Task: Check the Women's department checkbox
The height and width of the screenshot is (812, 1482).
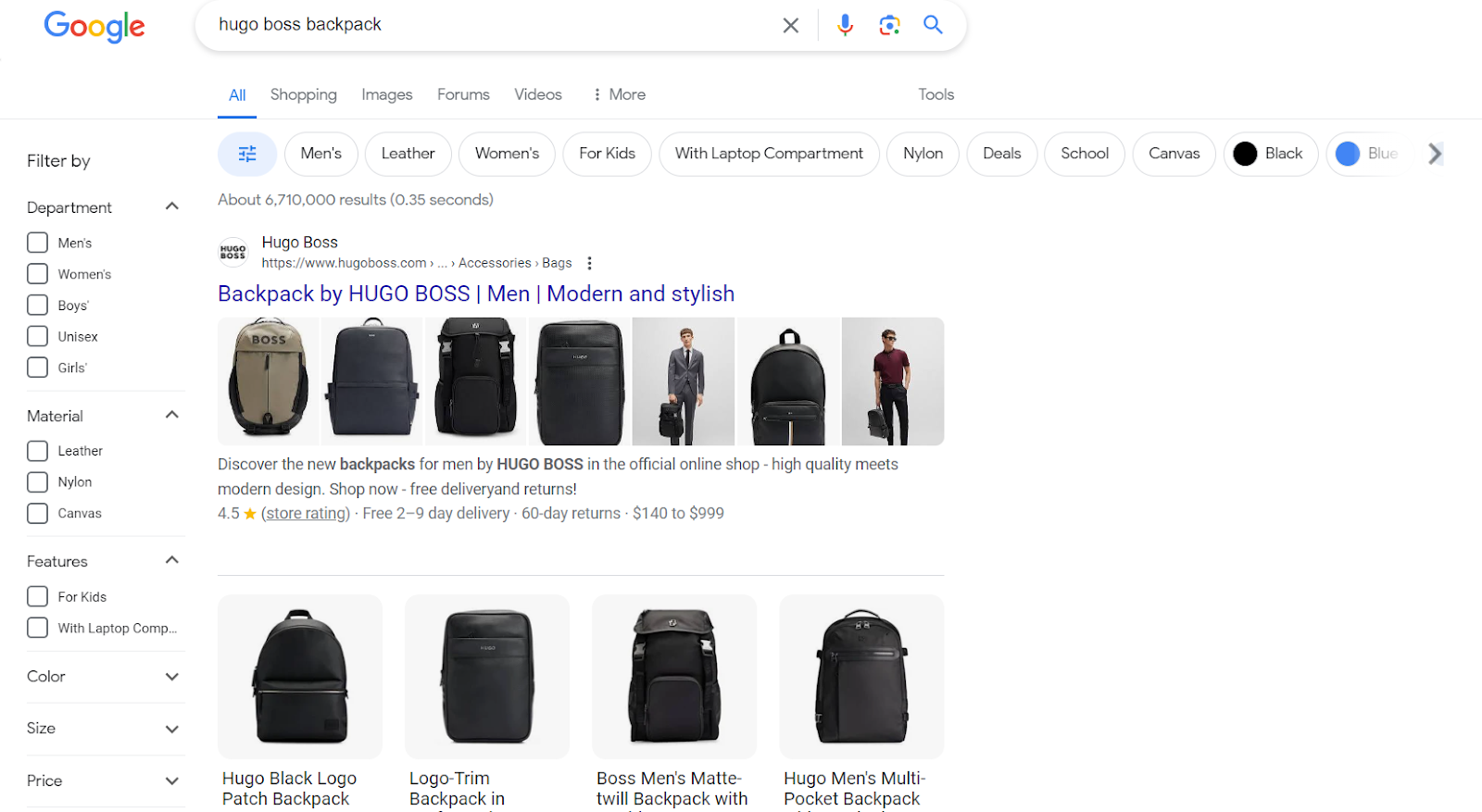Action: [x=37, y=274]
